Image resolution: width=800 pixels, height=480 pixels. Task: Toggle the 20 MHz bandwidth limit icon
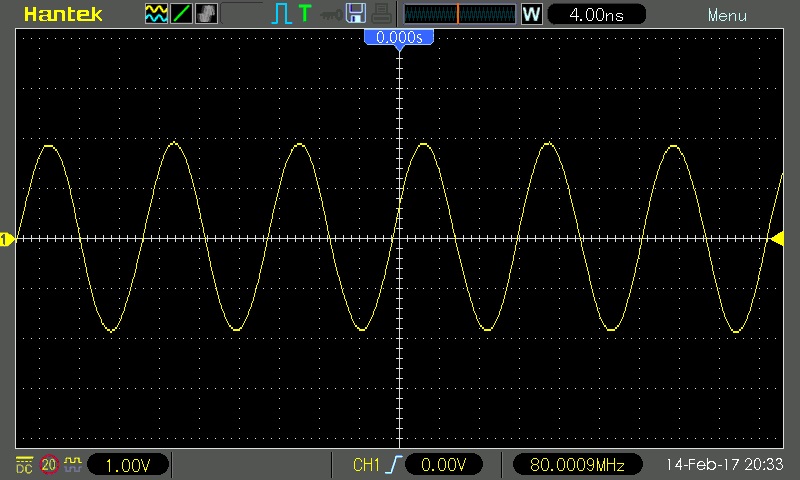[49, 464]
